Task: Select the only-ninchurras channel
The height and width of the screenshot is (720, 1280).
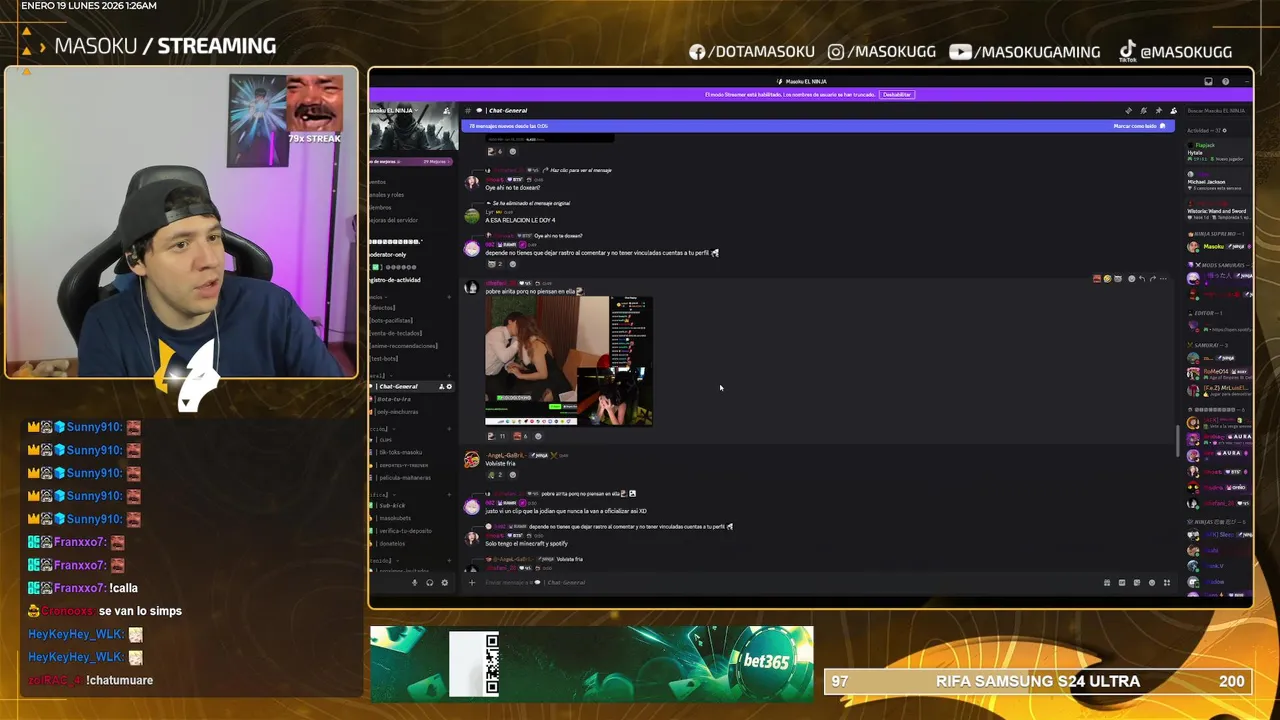Action: pos(397,412)
